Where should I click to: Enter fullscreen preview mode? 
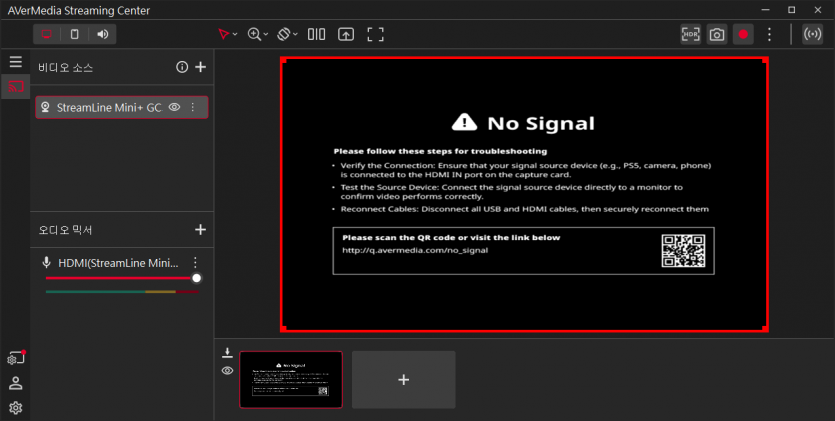click(x=375, y=35)
